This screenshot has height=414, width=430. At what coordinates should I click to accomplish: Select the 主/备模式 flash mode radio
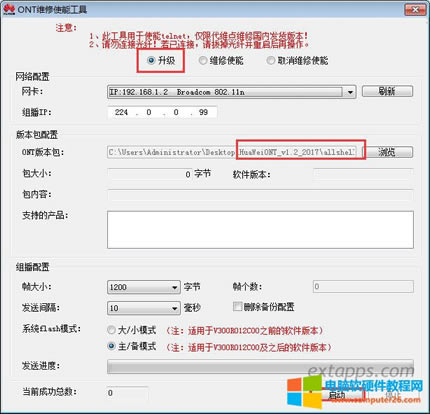[111, 346]
